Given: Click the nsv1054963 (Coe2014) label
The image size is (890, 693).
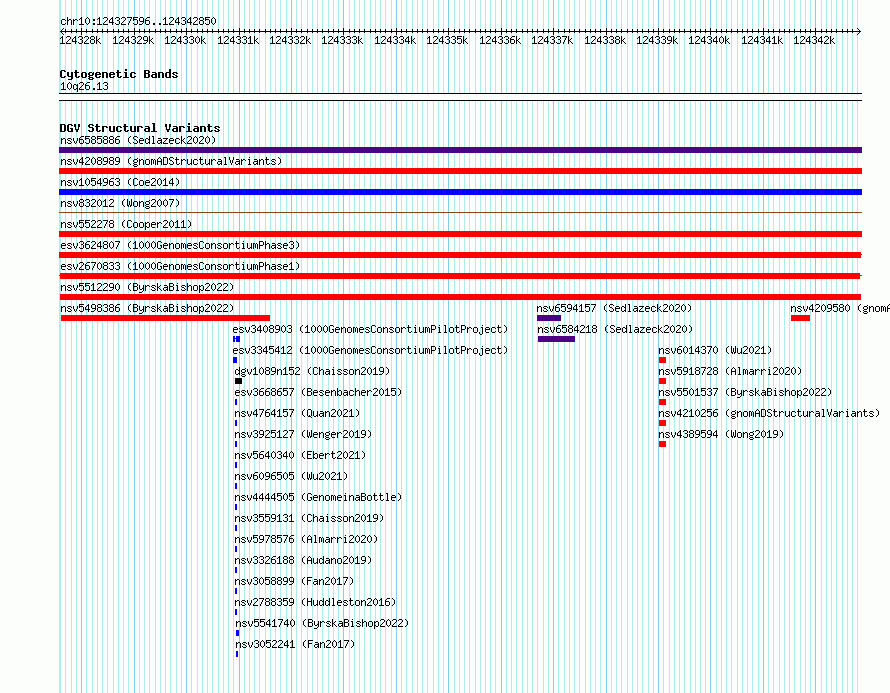Looking at the screenshot, I should tap(120, 182).
